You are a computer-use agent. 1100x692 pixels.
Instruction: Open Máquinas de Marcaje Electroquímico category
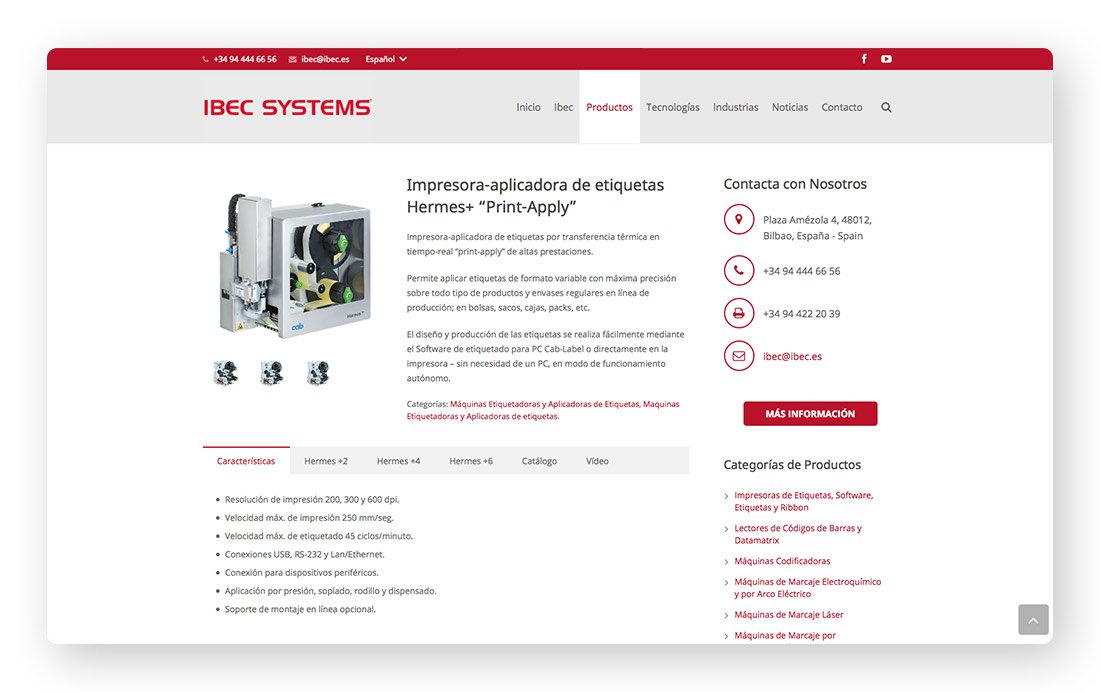point(807,587)
